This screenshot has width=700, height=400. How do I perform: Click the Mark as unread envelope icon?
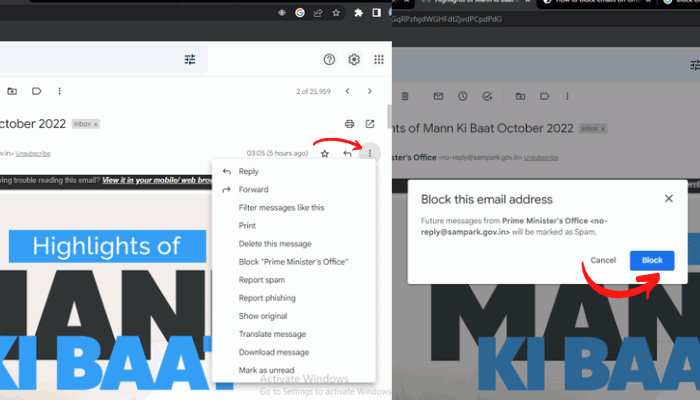(438, 96)
